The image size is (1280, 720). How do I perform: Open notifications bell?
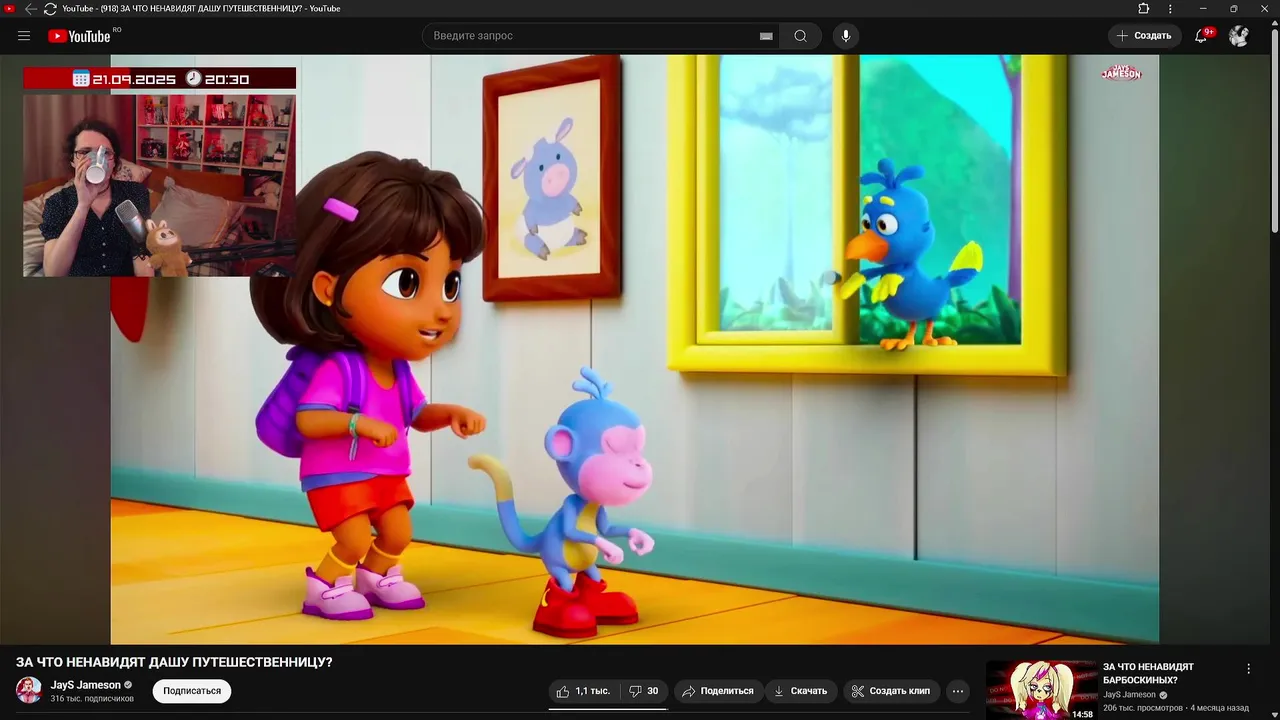pos(1202,36)
